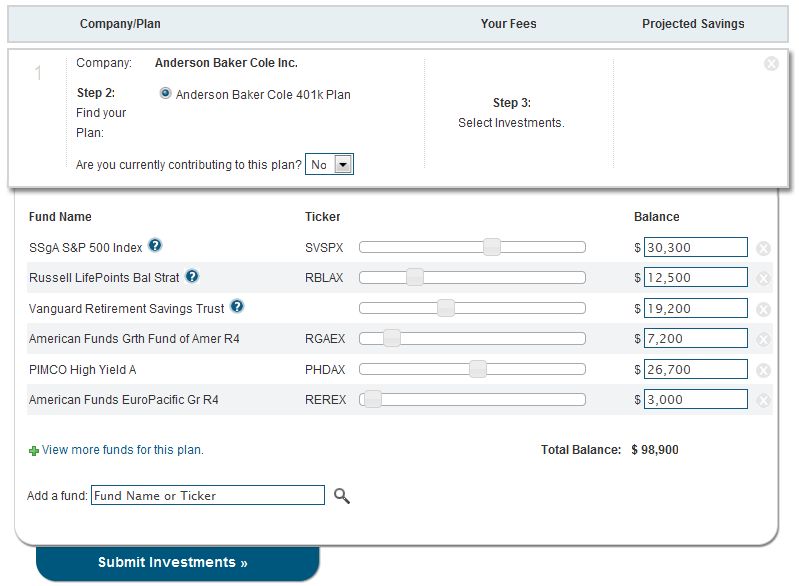Screen dimensions: 799x586
Task: Click the RGAEX ticker text
Action: 325,339
